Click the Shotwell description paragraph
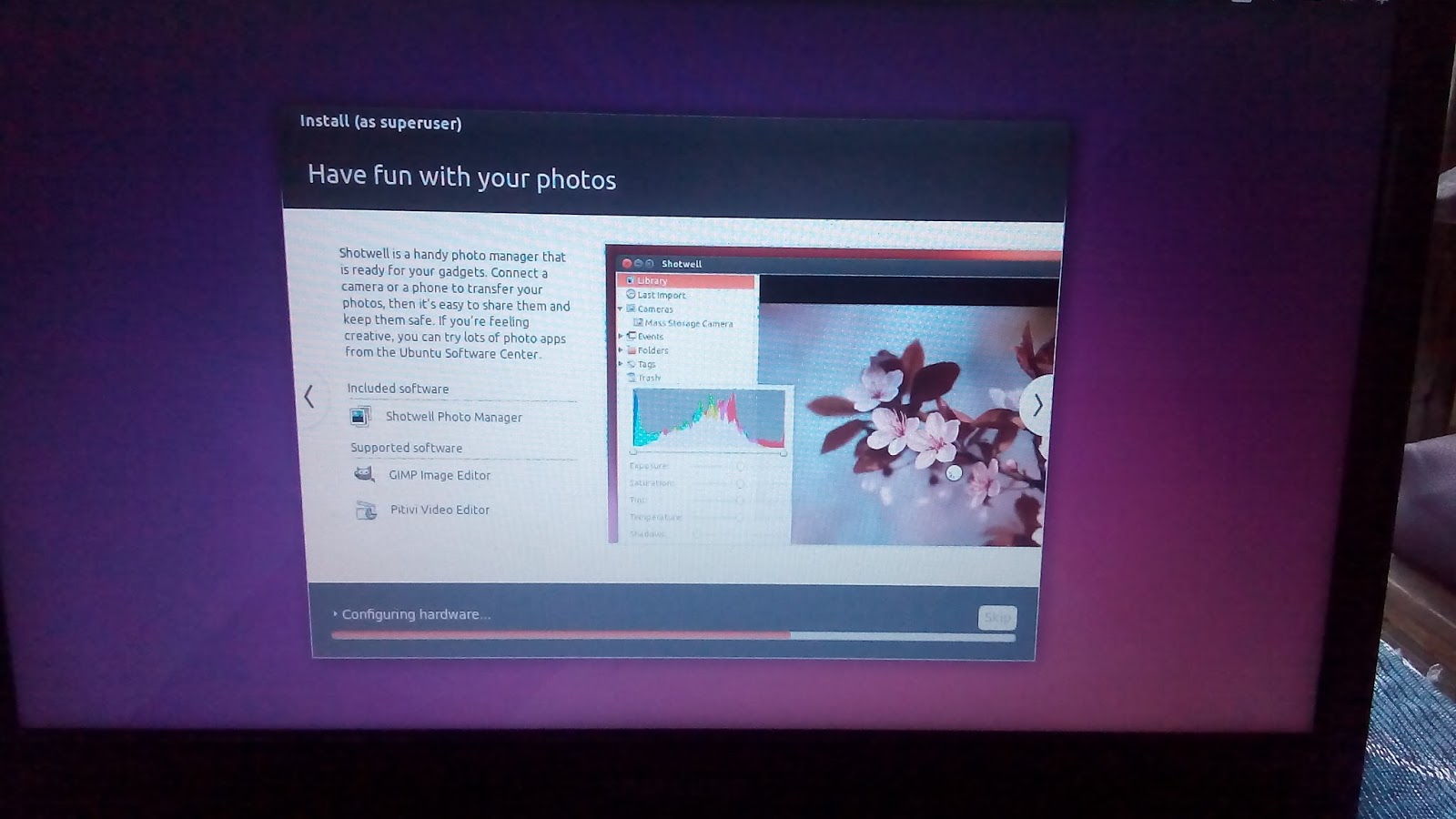 (455, 304)
